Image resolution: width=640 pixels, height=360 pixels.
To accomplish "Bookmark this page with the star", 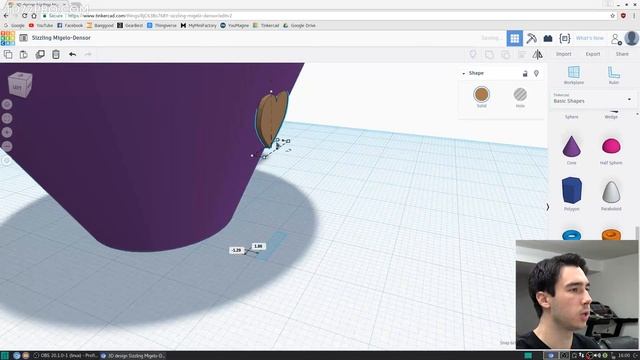I will (x=613, y=16).
